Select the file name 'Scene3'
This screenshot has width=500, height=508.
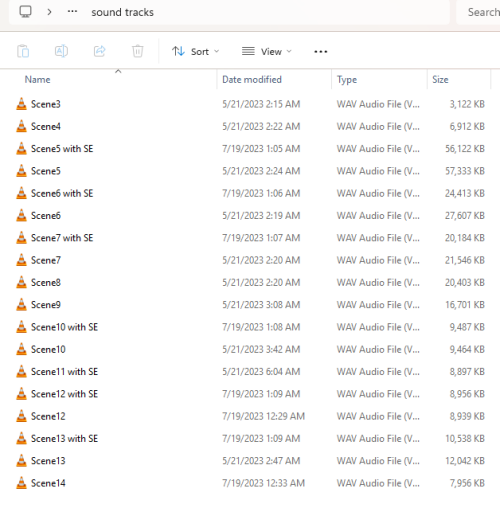pyautogui.click(x=46, y=104)
